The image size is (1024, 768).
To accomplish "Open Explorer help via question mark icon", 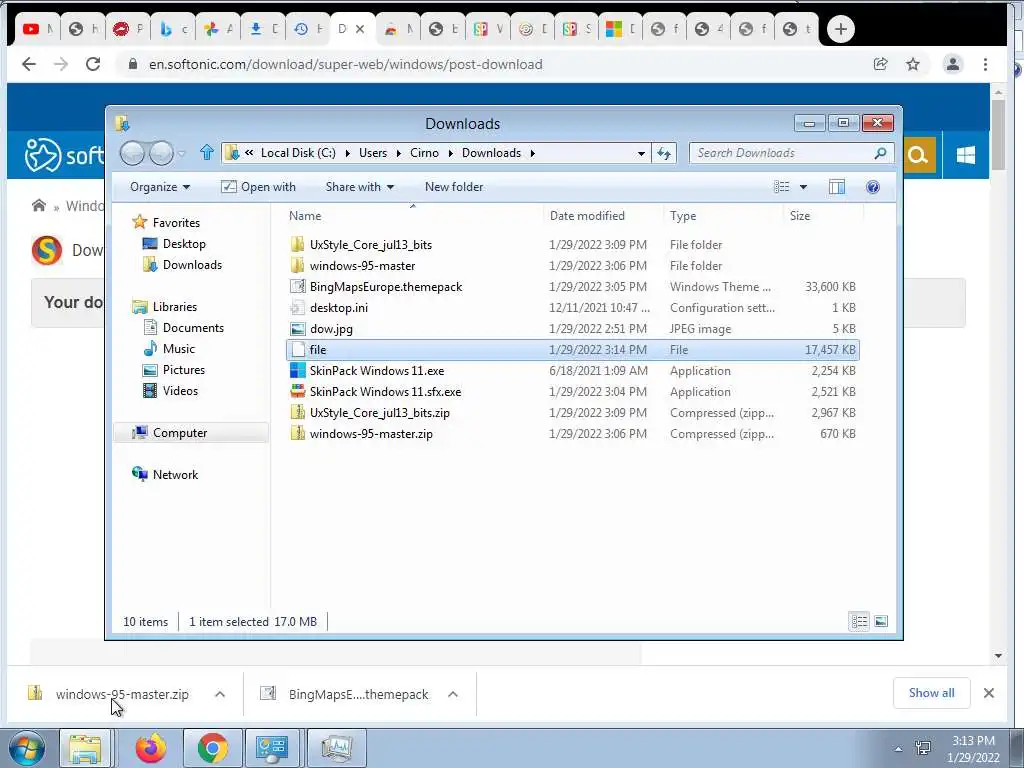I will [x=872, y=187].
